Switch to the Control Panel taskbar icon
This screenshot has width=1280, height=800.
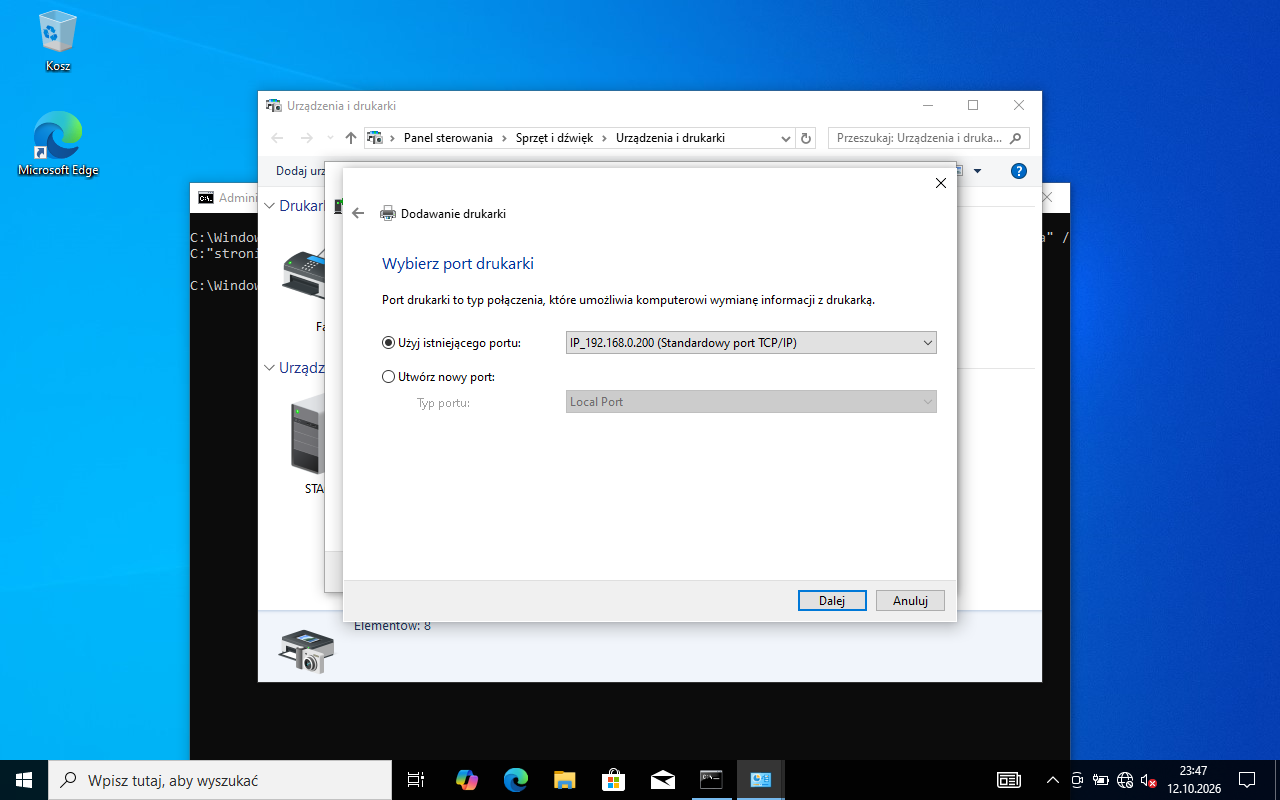(760, 780)
